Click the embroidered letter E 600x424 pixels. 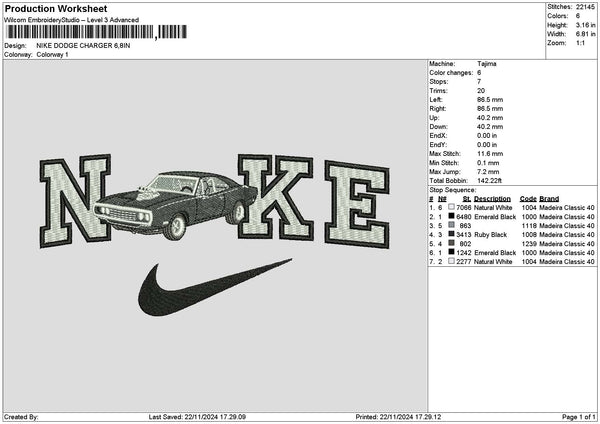(x=357, y=204)
